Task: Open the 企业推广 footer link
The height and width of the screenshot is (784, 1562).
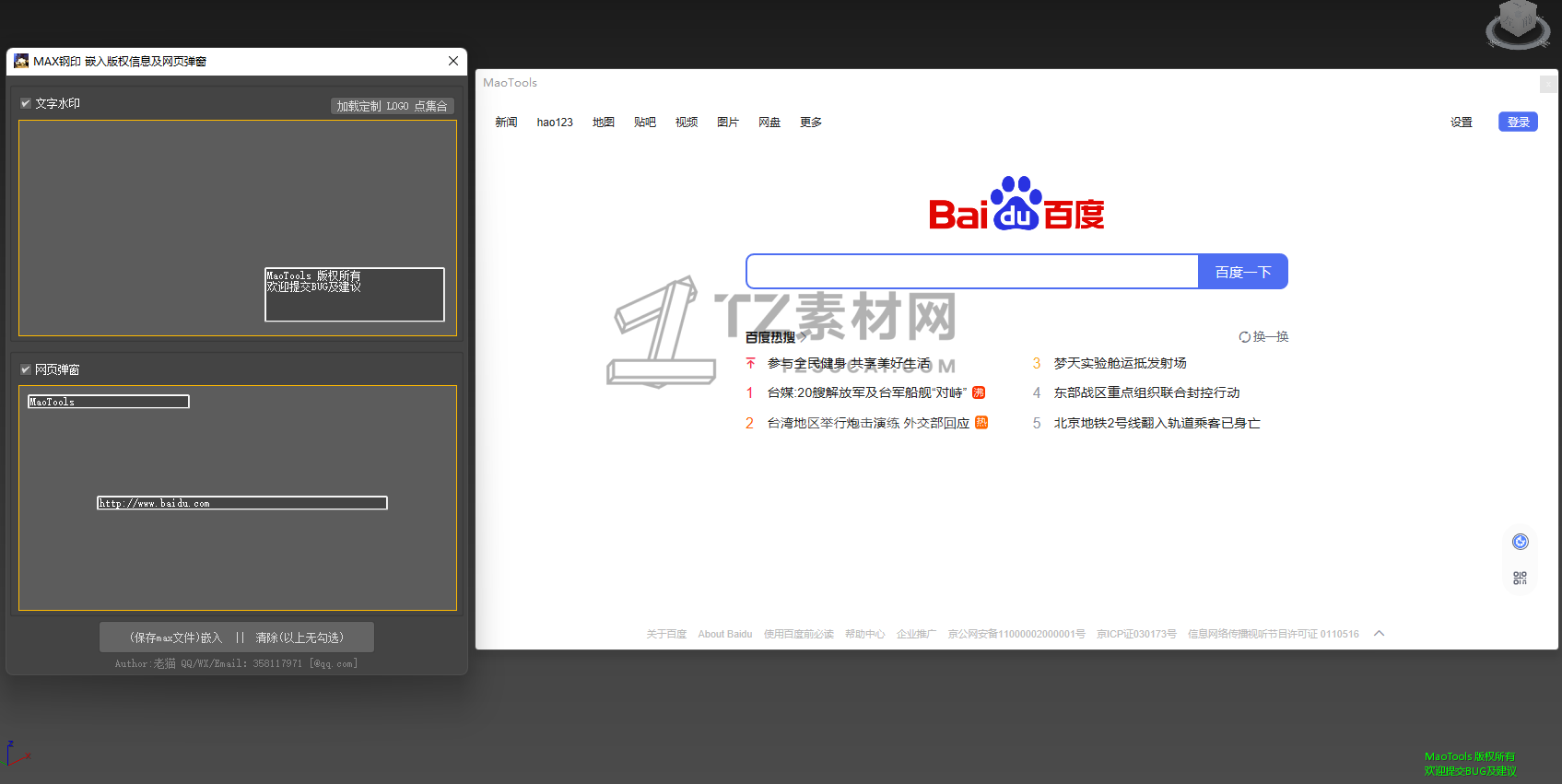Action: point(916,634)
